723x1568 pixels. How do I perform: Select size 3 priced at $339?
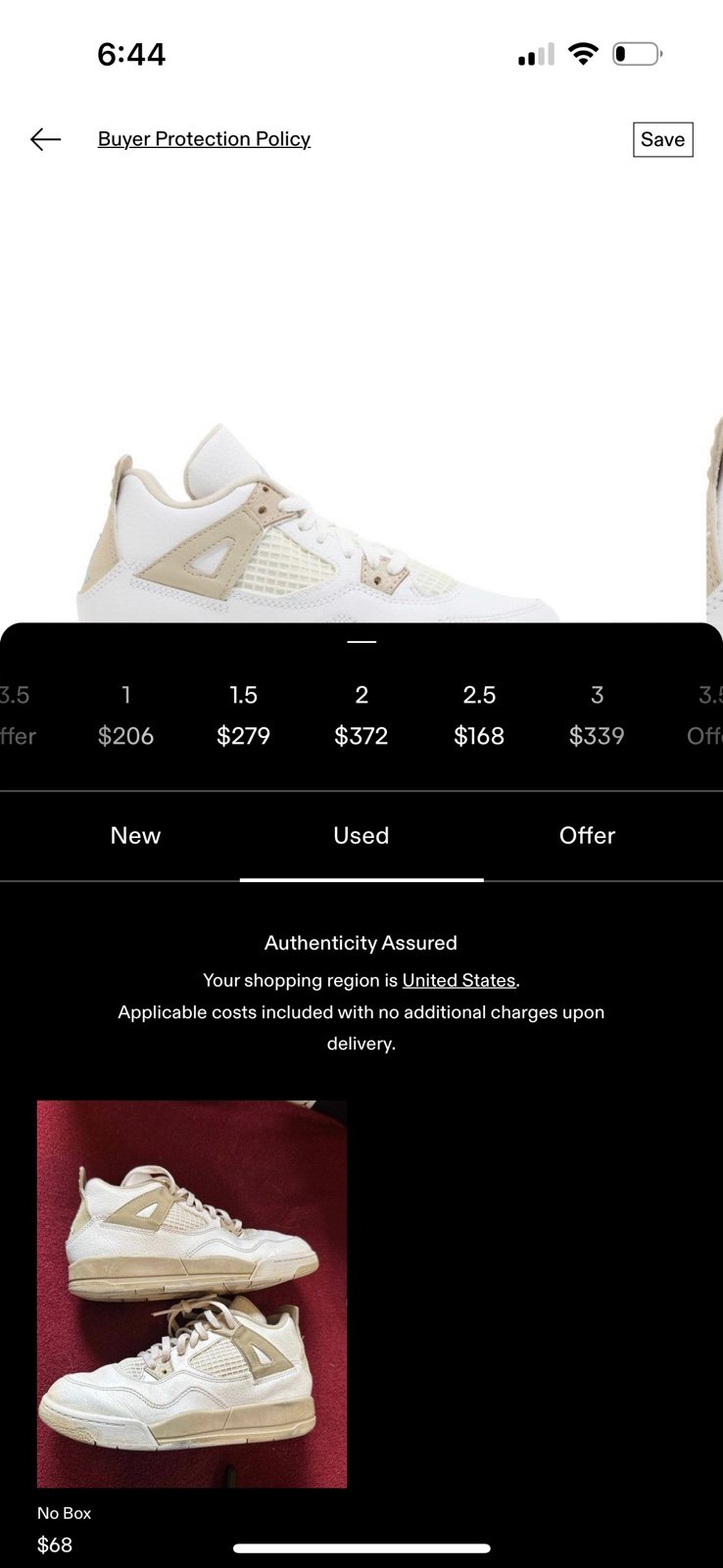[597, 715]
